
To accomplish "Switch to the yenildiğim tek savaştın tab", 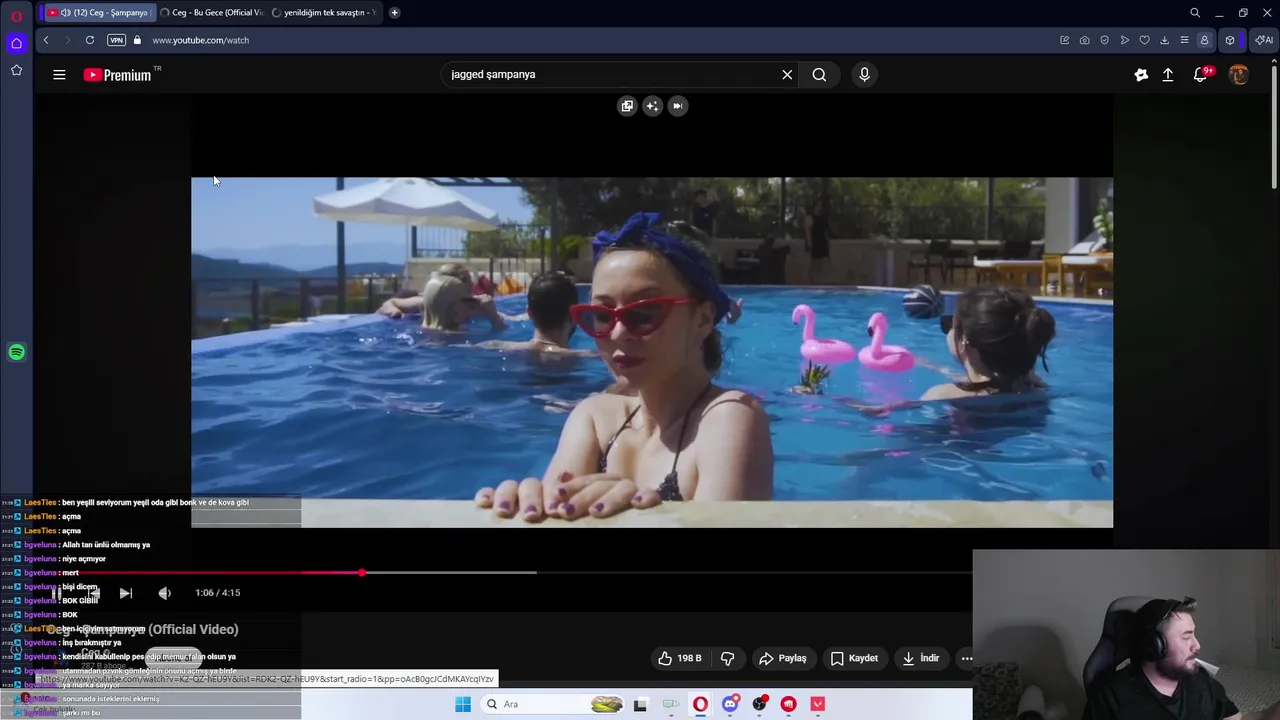I will click(323, 12).
